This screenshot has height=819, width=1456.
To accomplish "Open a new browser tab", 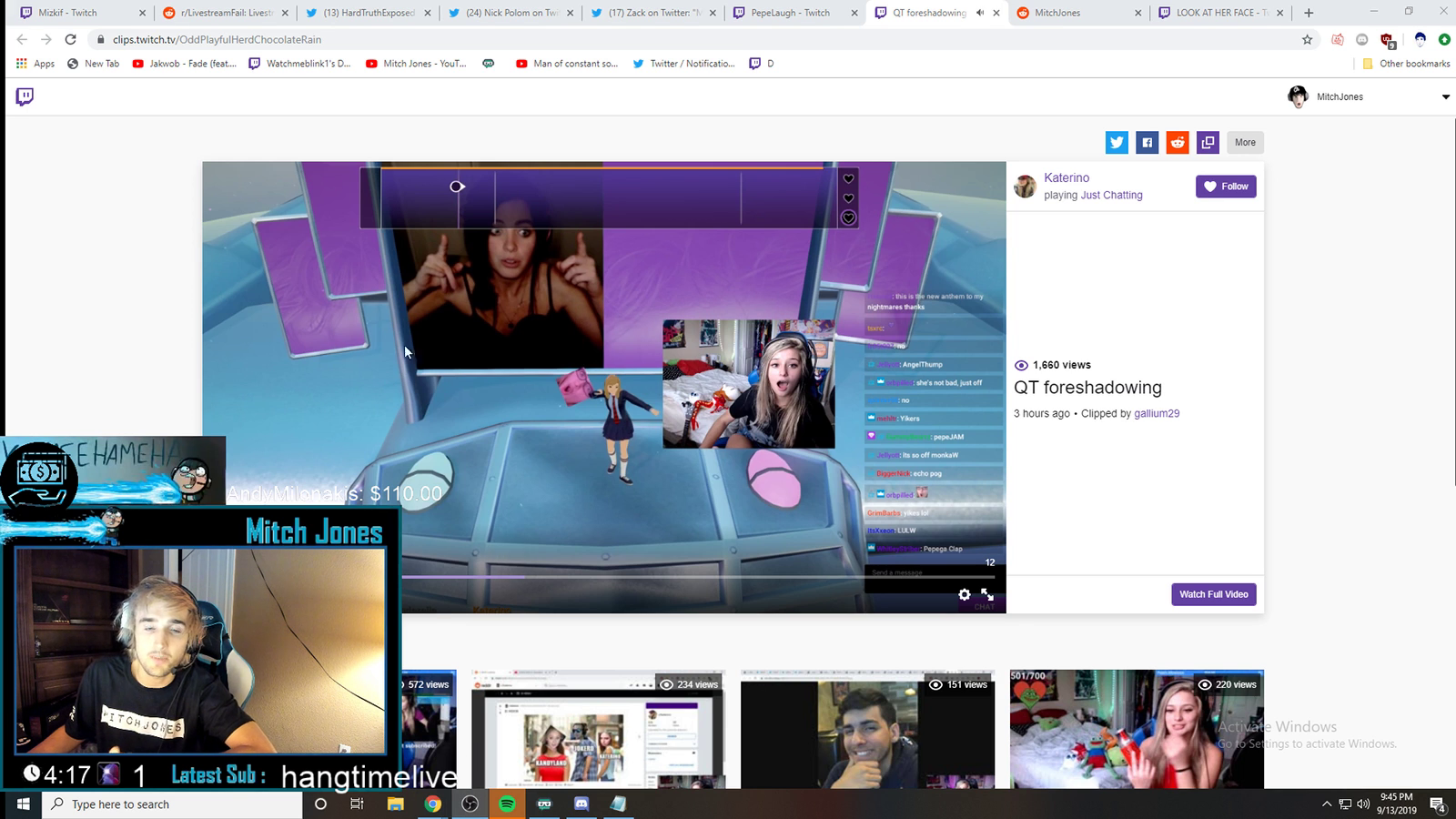I will tap(1309, 13).
